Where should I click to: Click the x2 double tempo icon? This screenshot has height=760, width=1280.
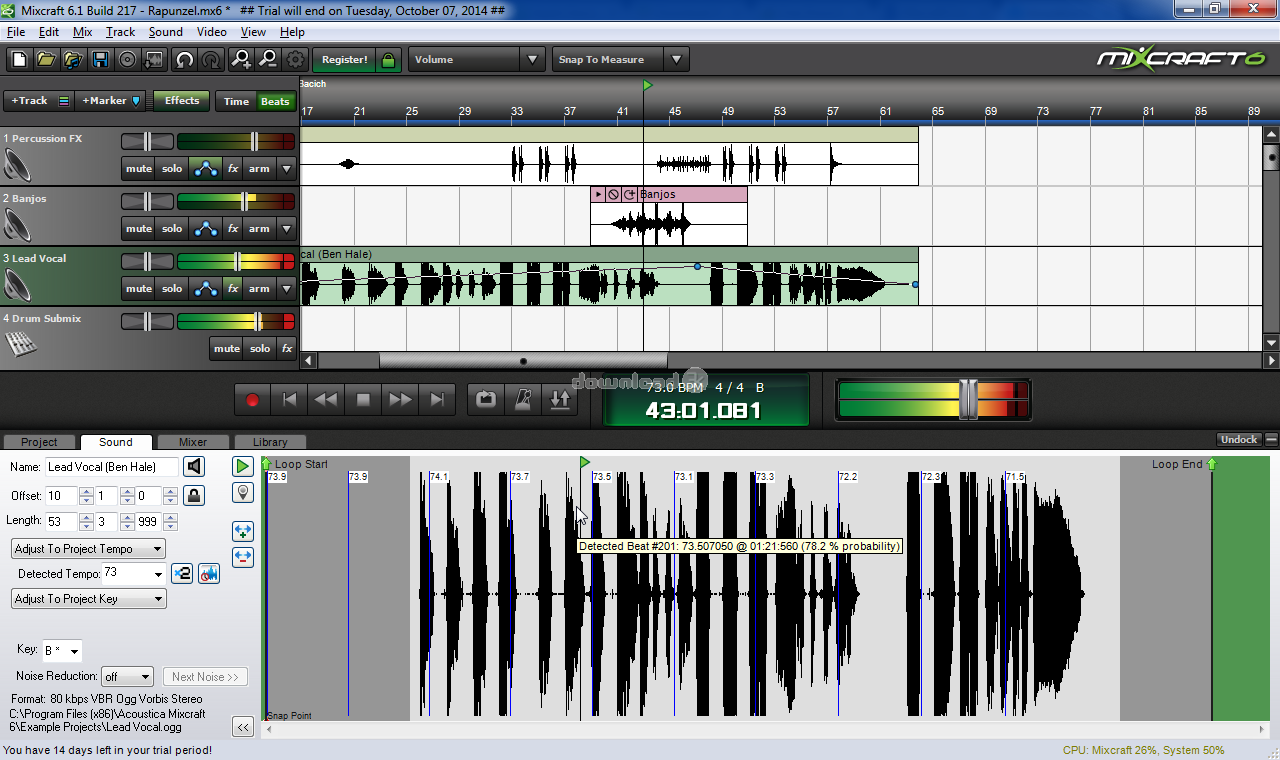tap(182, 574)
